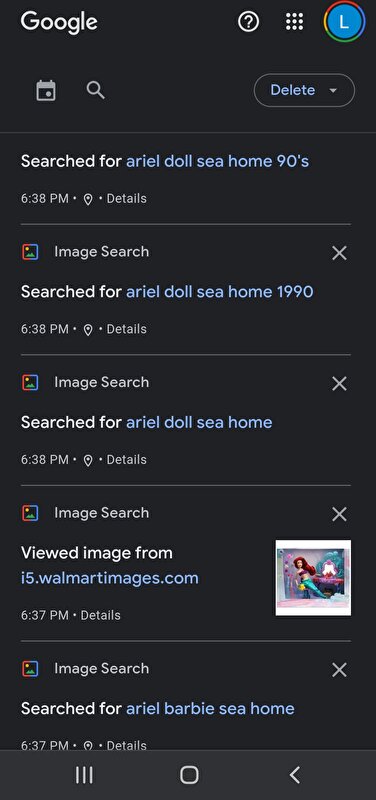Open the 'ariel barbie sea home' search link
Viewport: 376px width, 800px height.
(x=210, y=708)
